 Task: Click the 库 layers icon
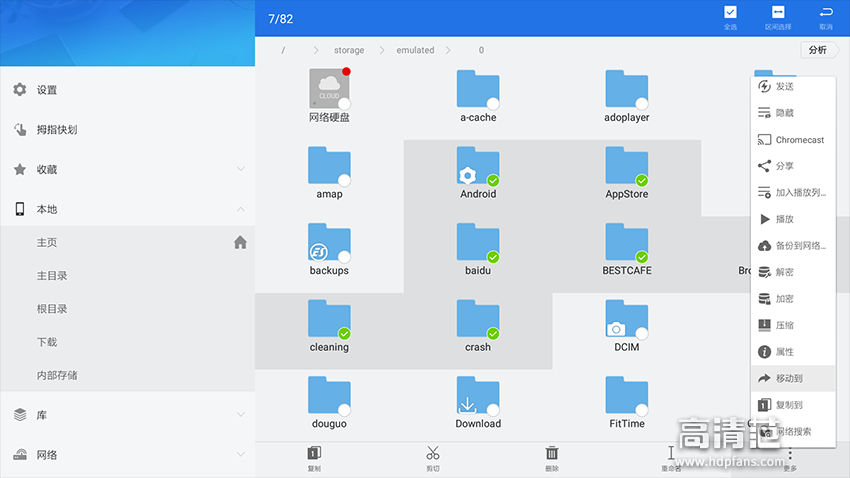click(20, 415)
